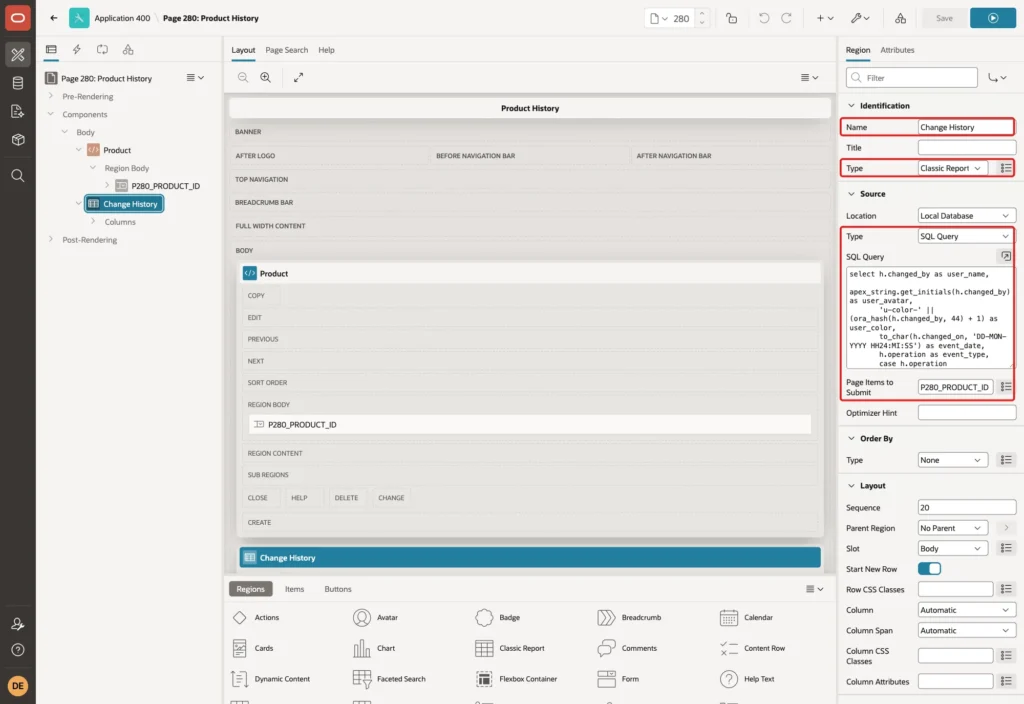This screenshot has width=1024, height=704.
Task: Select the Items gallery tab
Action: coord(295,588)
